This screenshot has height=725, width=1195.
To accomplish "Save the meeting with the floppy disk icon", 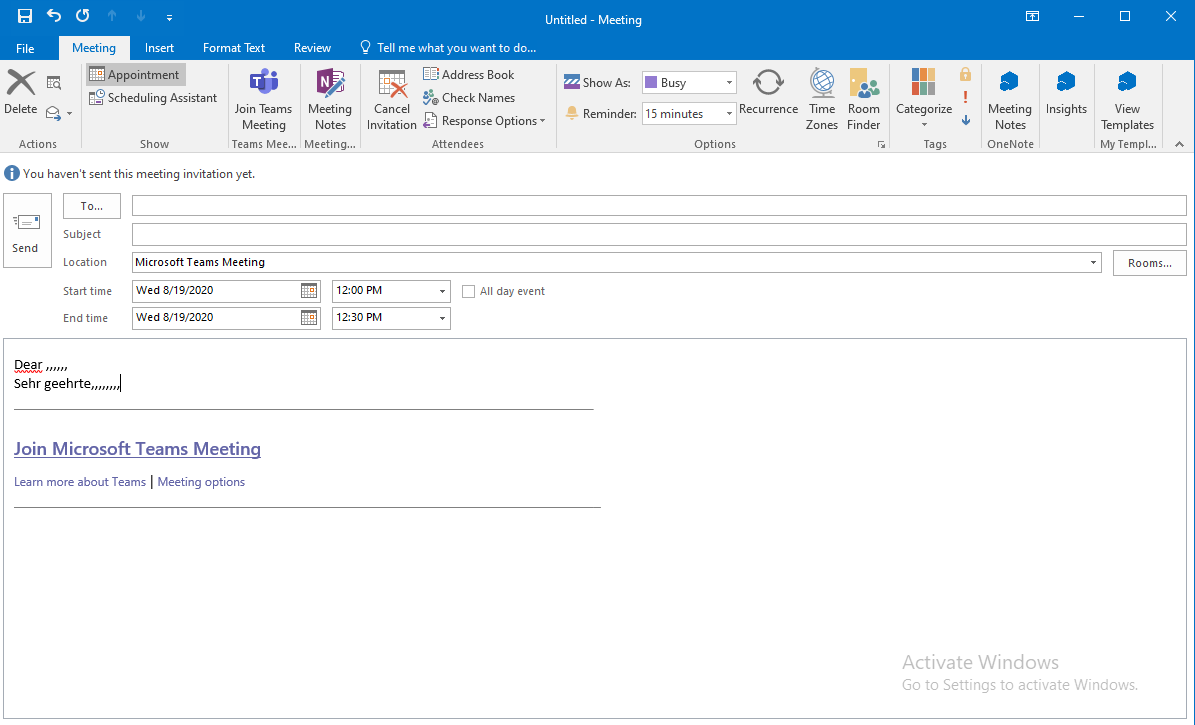I will click(25, 16).
